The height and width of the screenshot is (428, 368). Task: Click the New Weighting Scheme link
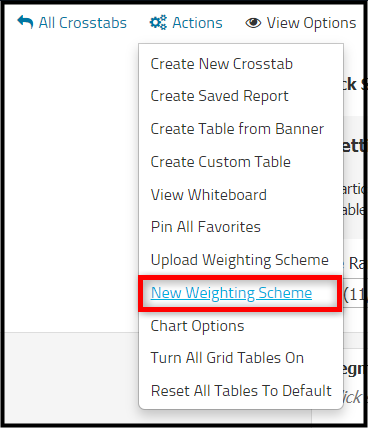tap(231, 293)
